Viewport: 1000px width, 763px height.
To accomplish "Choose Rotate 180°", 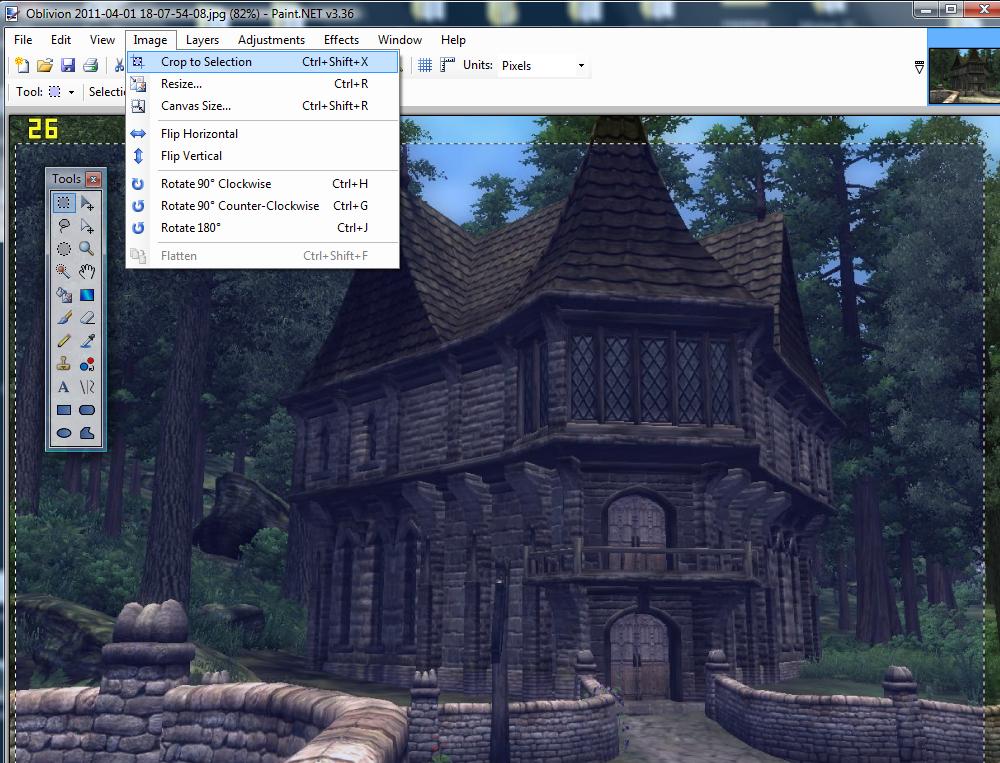I will [263, 228].
